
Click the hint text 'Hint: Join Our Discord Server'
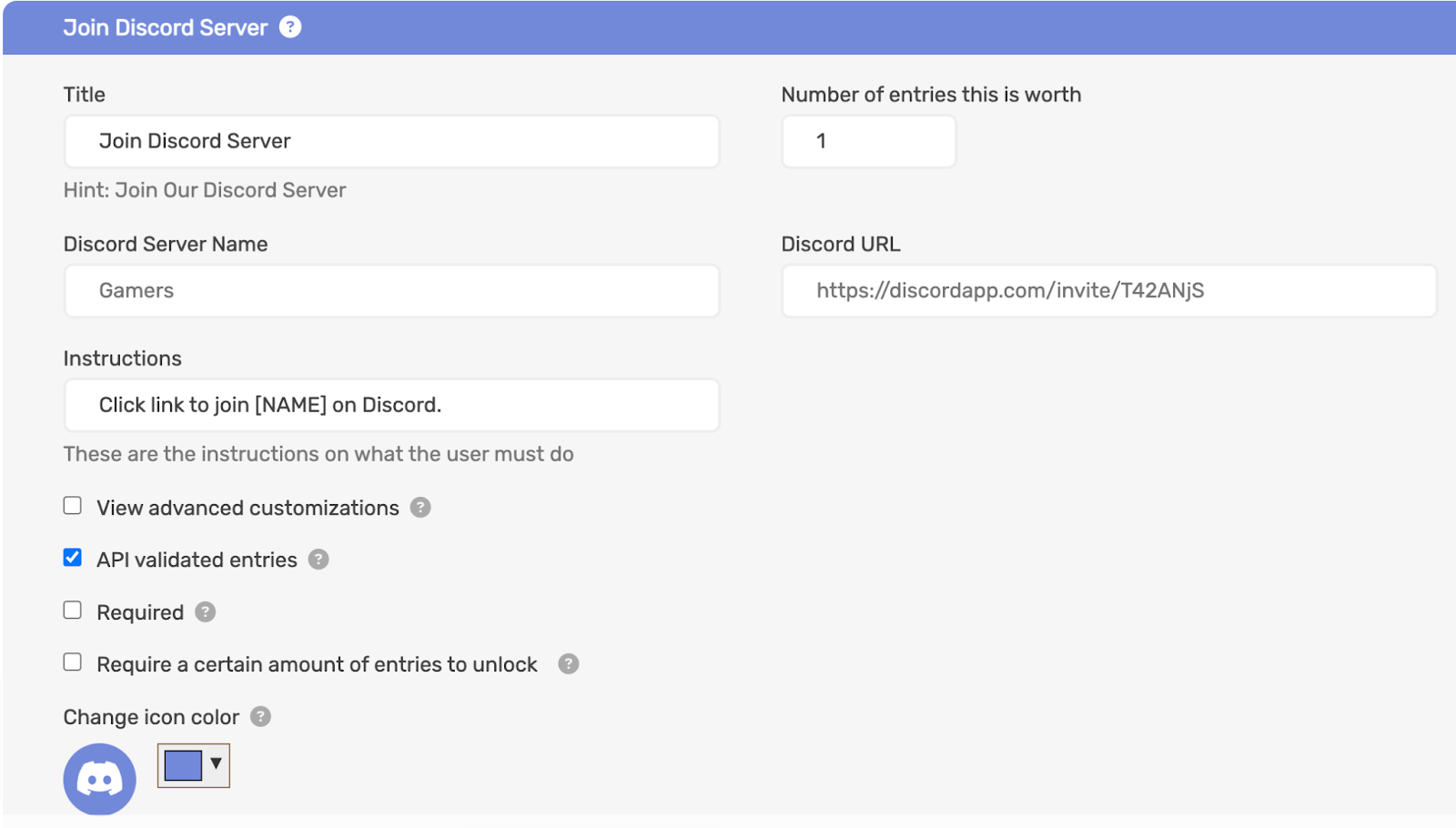[x=205, y=190]
